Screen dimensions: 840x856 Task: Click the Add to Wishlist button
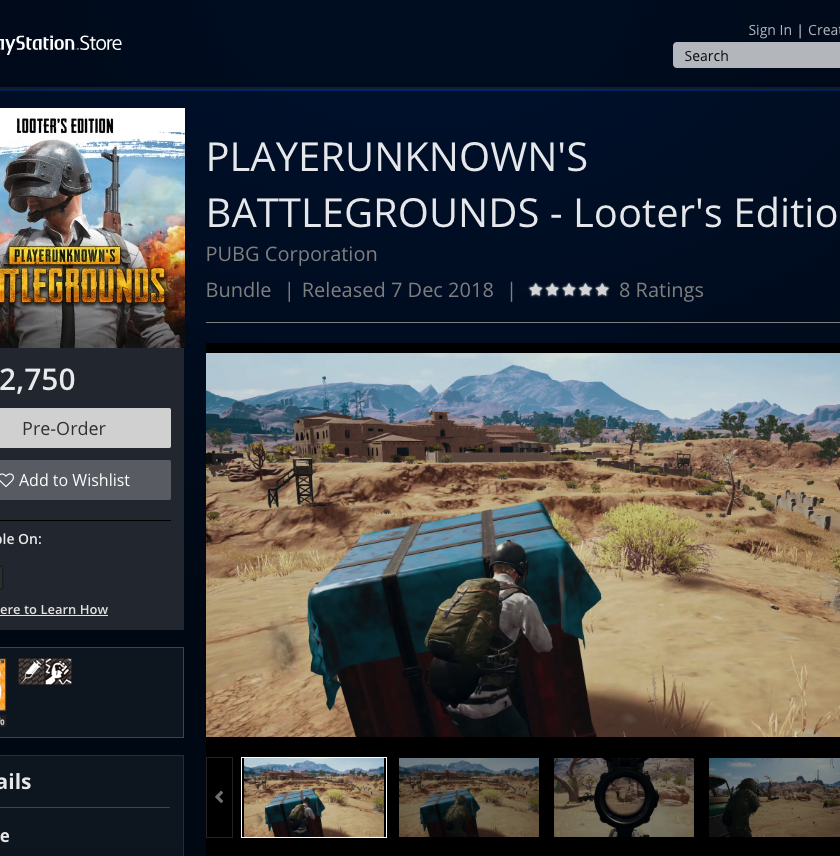pos(85,480)
